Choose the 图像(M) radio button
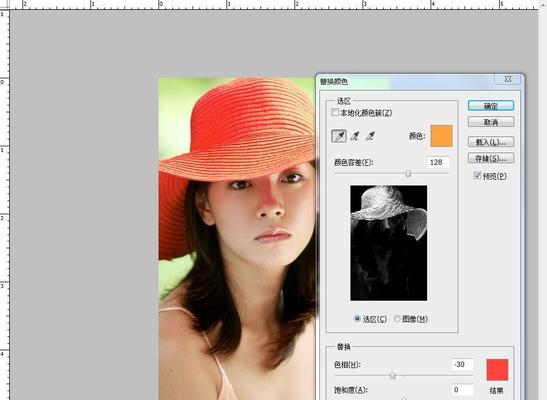The width and height of the screenshot is (547, 400). pyautogui.click(x=397, y=318)
